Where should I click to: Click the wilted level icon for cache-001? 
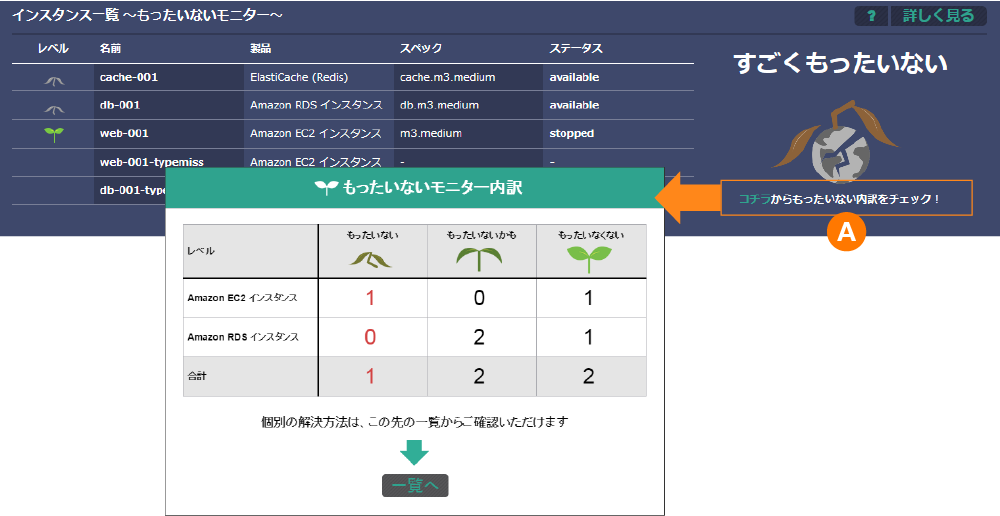coord(54,80)
